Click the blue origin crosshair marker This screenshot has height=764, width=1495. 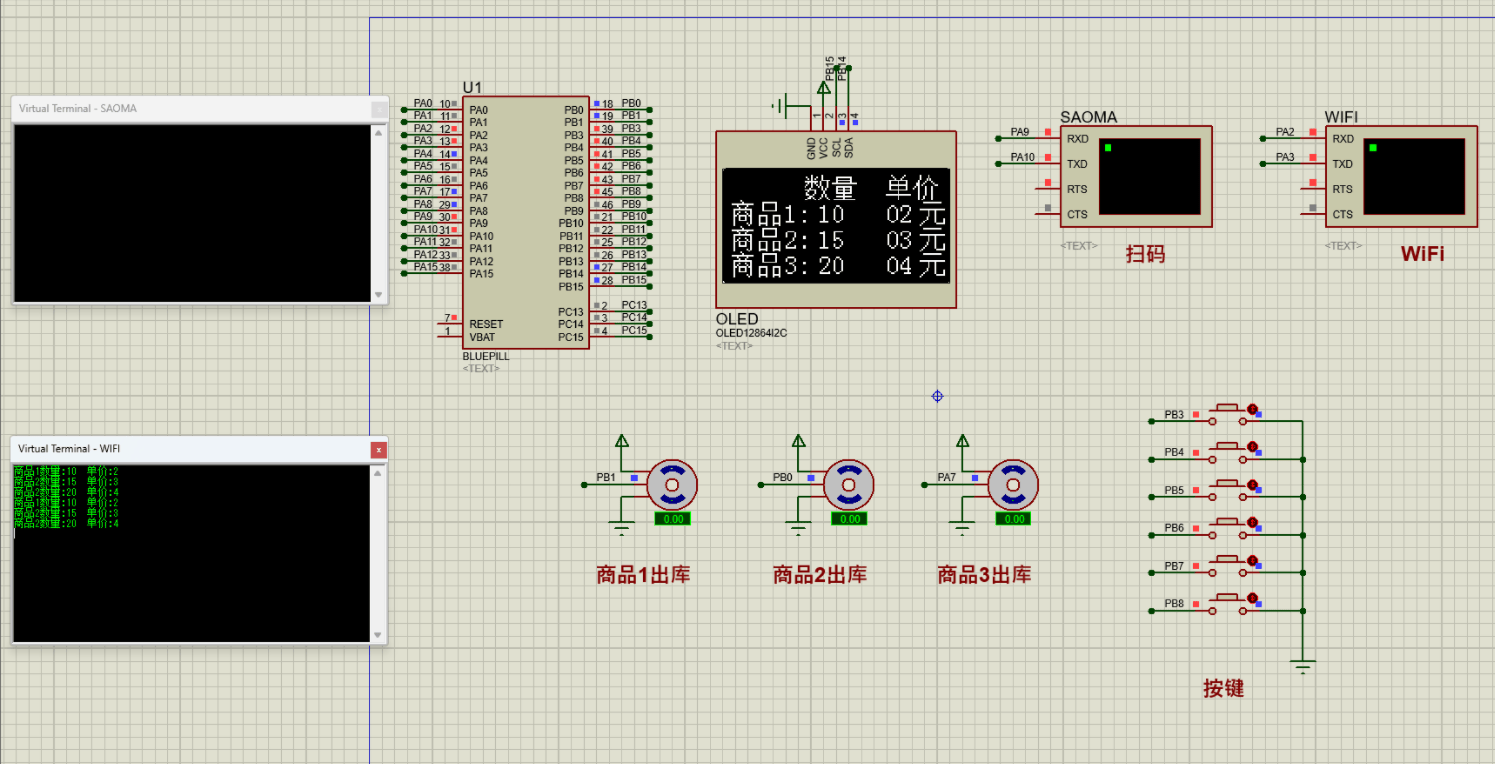coord(937,396)
